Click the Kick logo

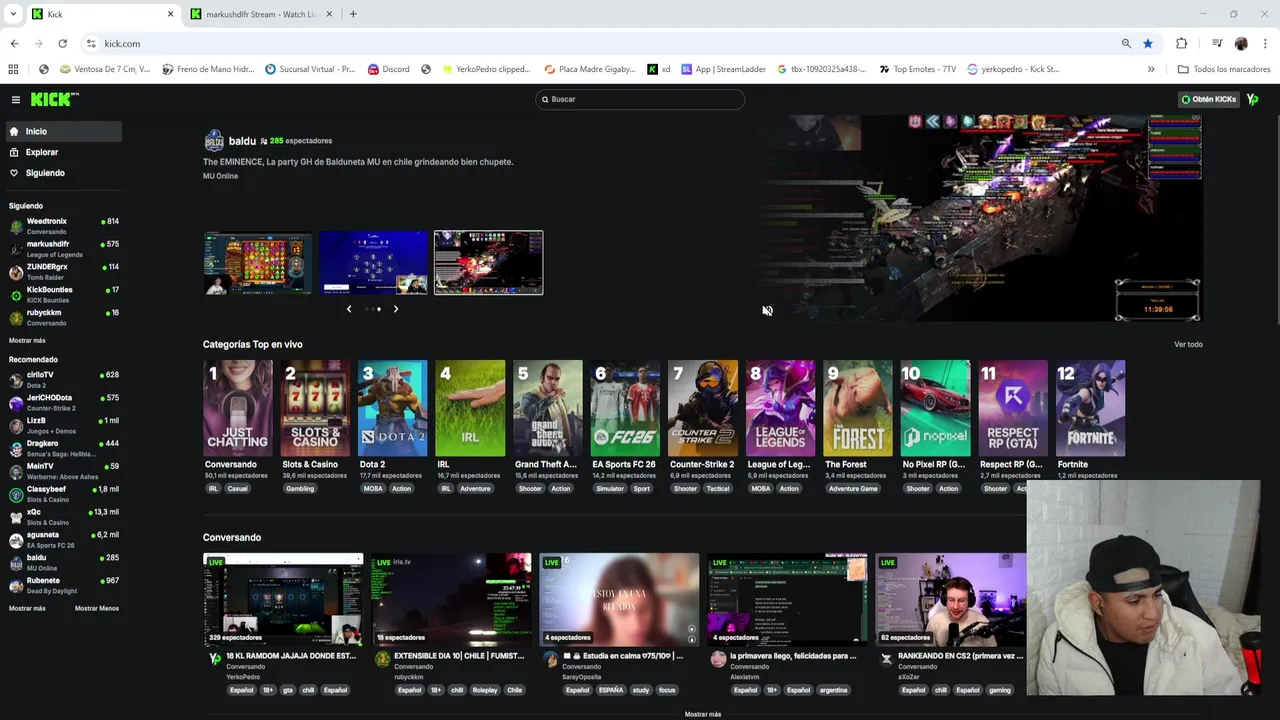(x=53, y=99)
